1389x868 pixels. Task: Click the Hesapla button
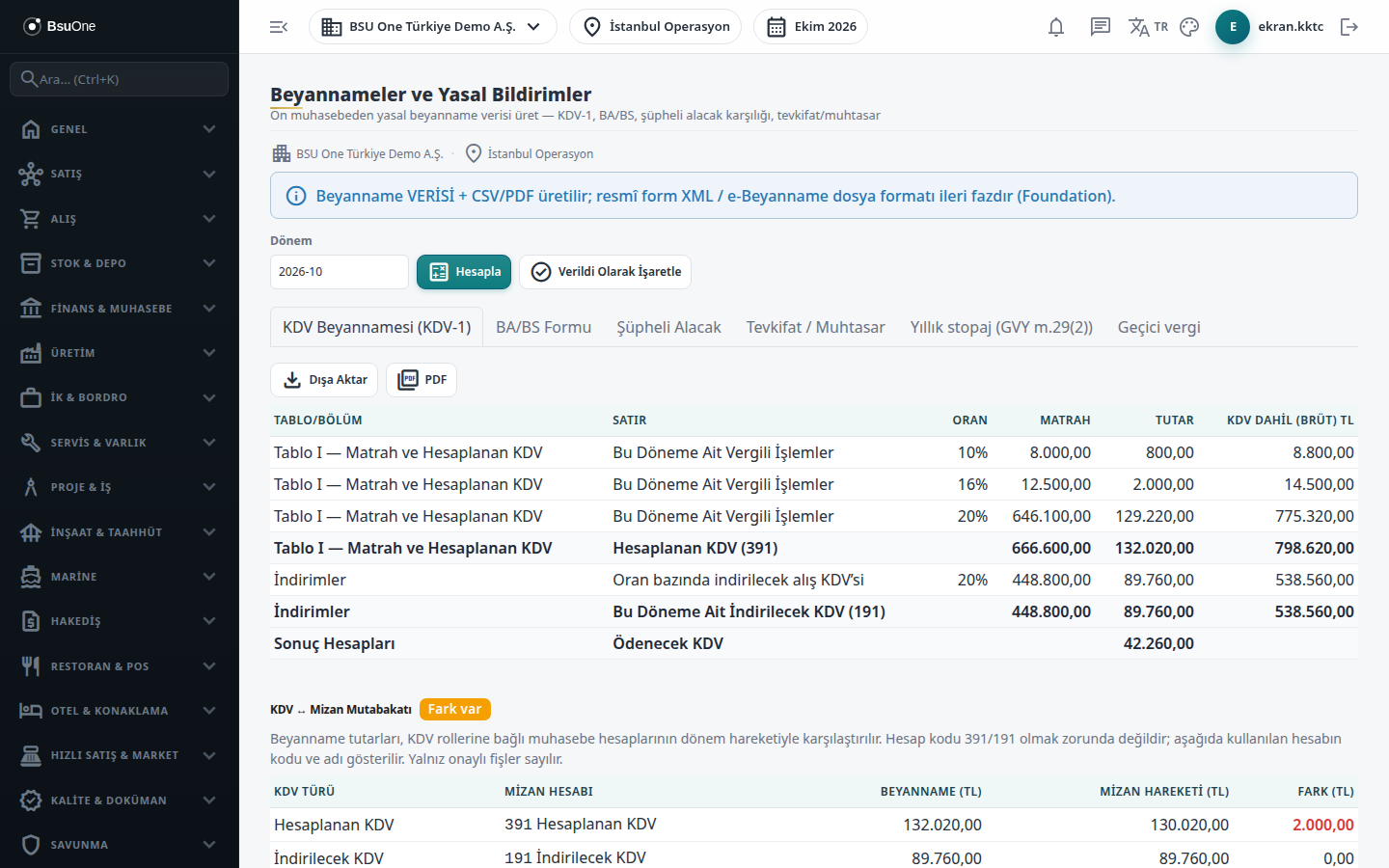point(464,272)
